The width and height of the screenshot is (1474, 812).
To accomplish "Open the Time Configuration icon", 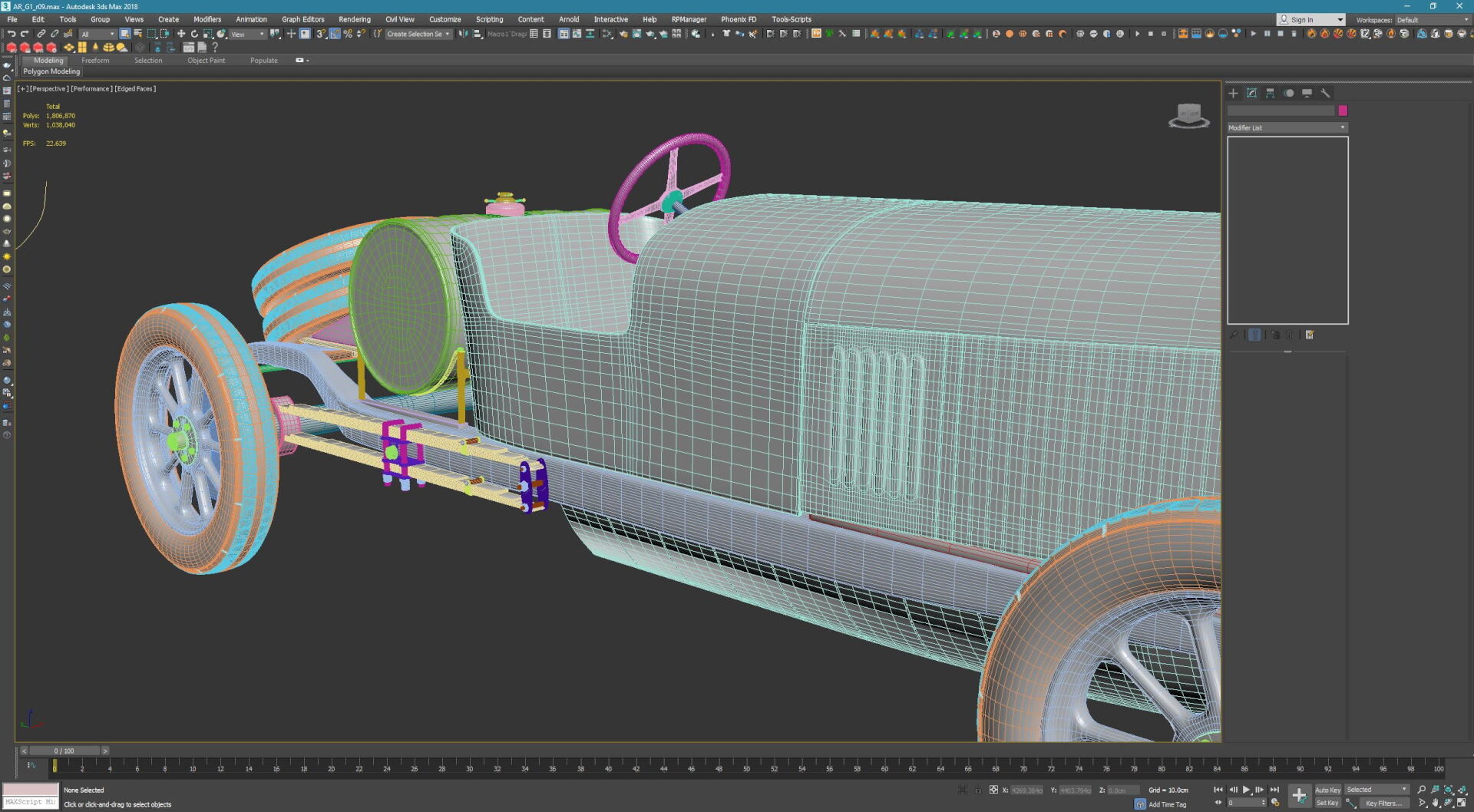I will 1276,803.
